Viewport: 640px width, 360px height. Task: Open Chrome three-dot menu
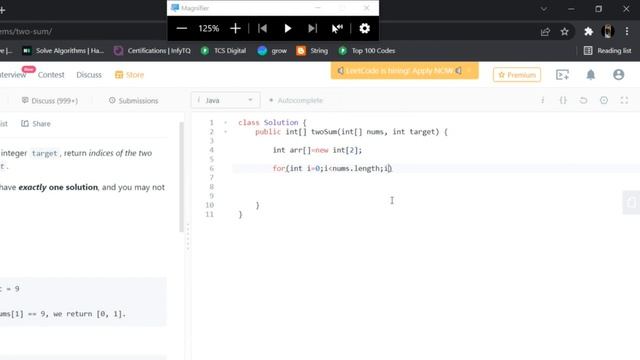coord(627,31)
